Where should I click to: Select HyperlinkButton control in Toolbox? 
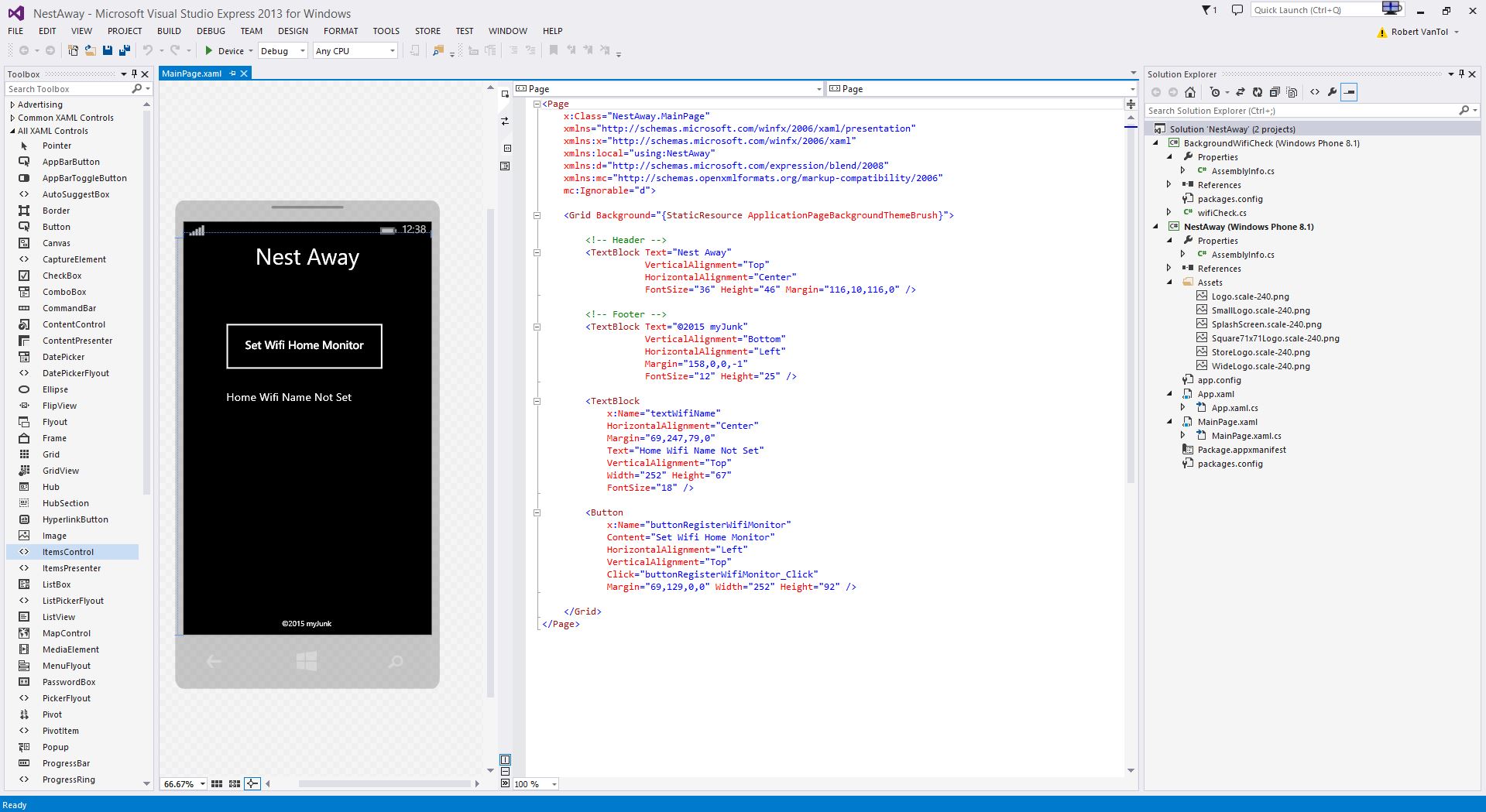pos(75,519)
